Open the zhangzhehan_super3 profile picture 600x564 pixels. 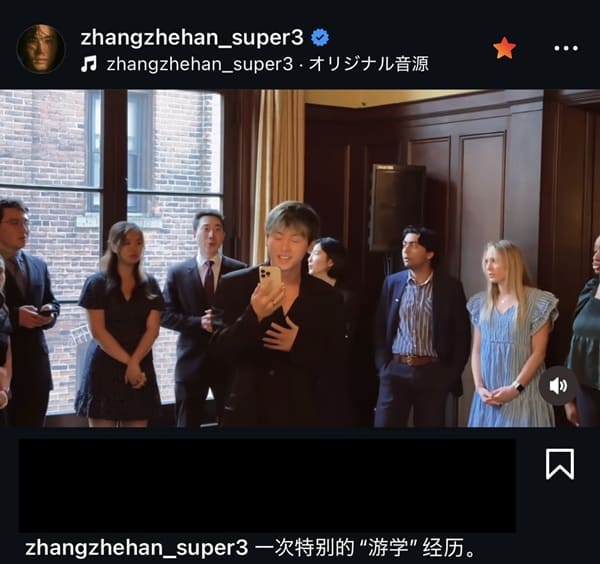pyautogui.click(x=41, y=49)
